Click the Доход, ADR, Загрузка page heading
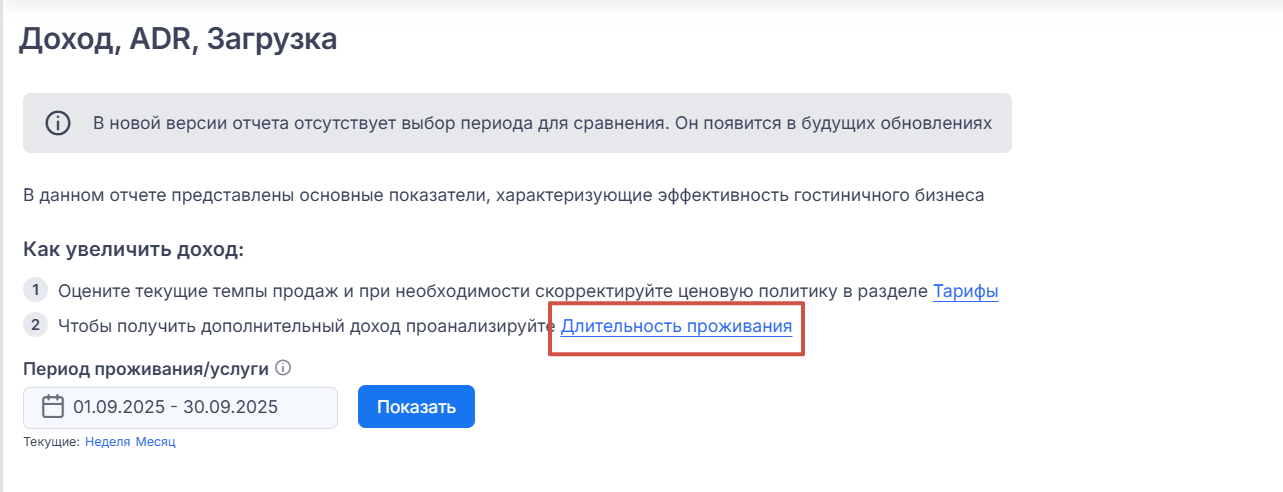This screenshot has width=1283, height=492. click(178, 40)
